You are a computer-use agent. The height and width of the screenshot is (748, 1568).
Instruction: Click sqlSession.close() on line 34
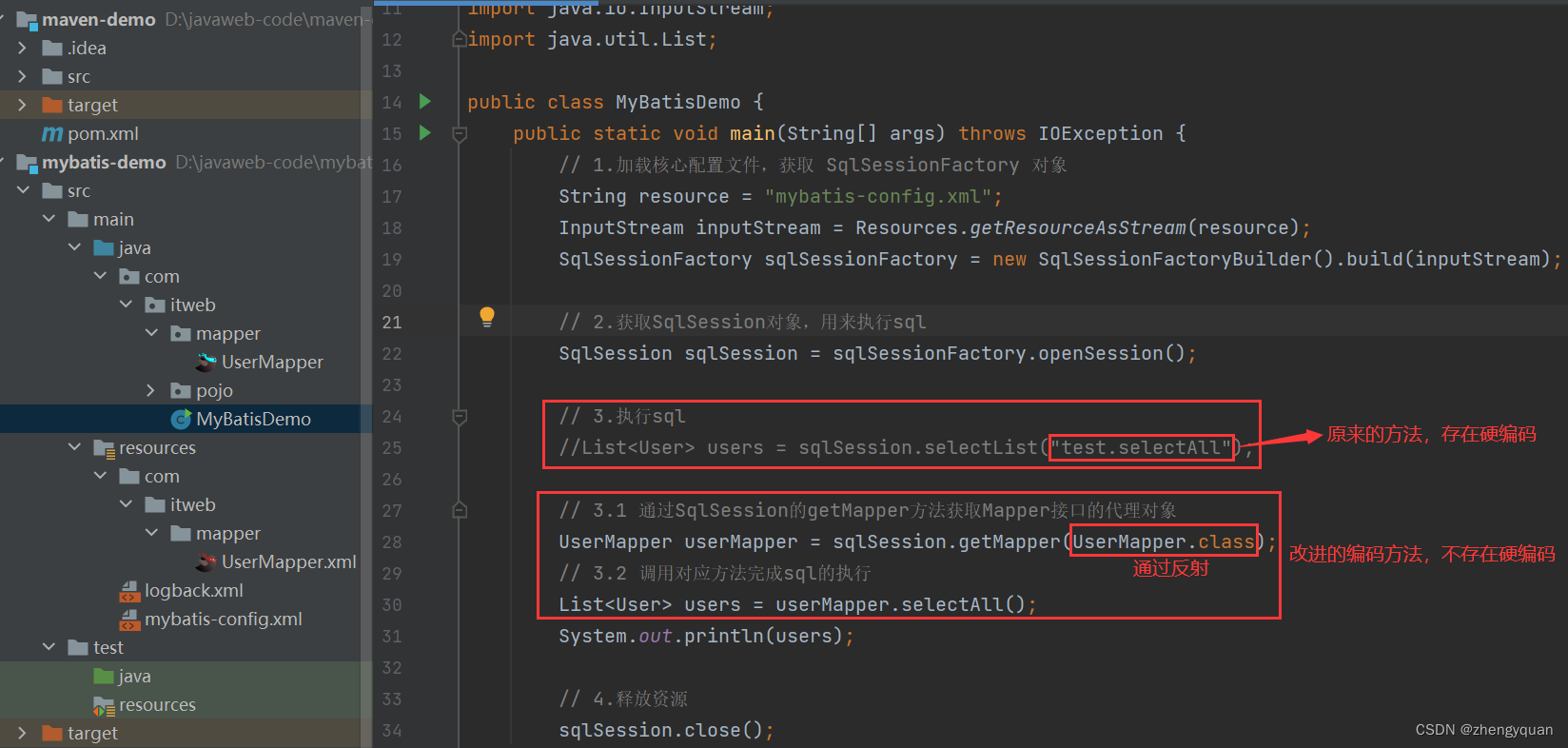tap(660, 730)
